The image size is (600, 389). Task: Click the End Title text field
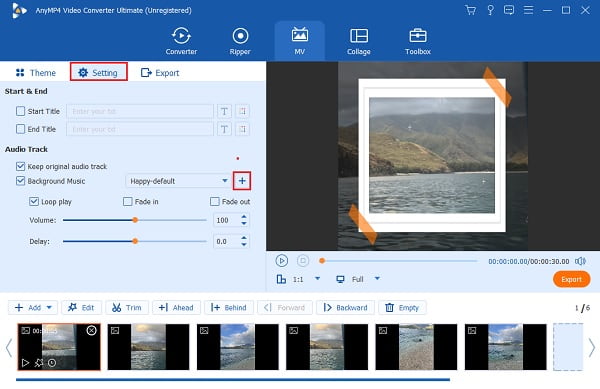(x=140, y=129)
